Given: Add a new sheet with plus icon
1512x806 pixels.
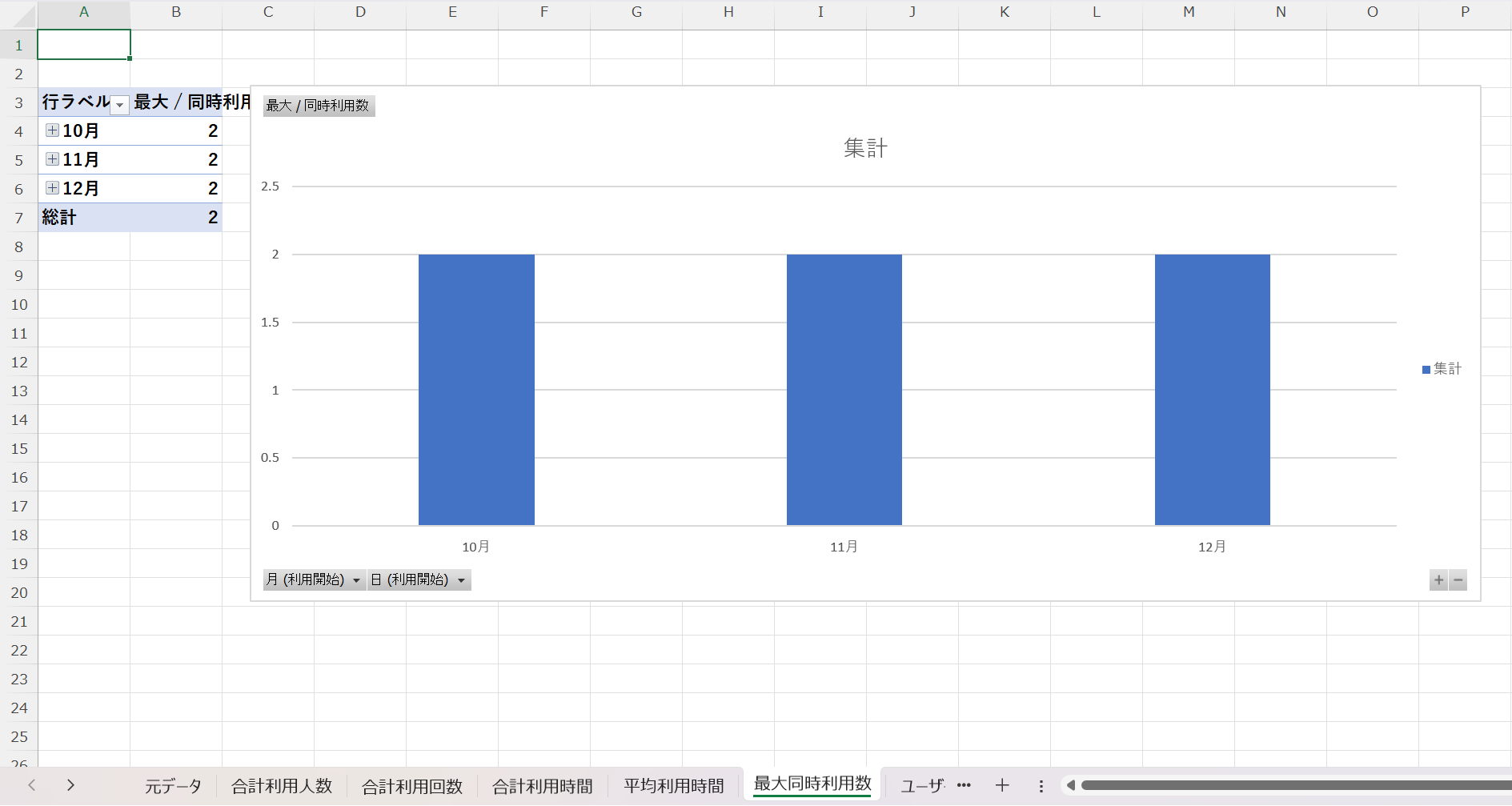Looking at the screenshot, I should coord(1002,786).
